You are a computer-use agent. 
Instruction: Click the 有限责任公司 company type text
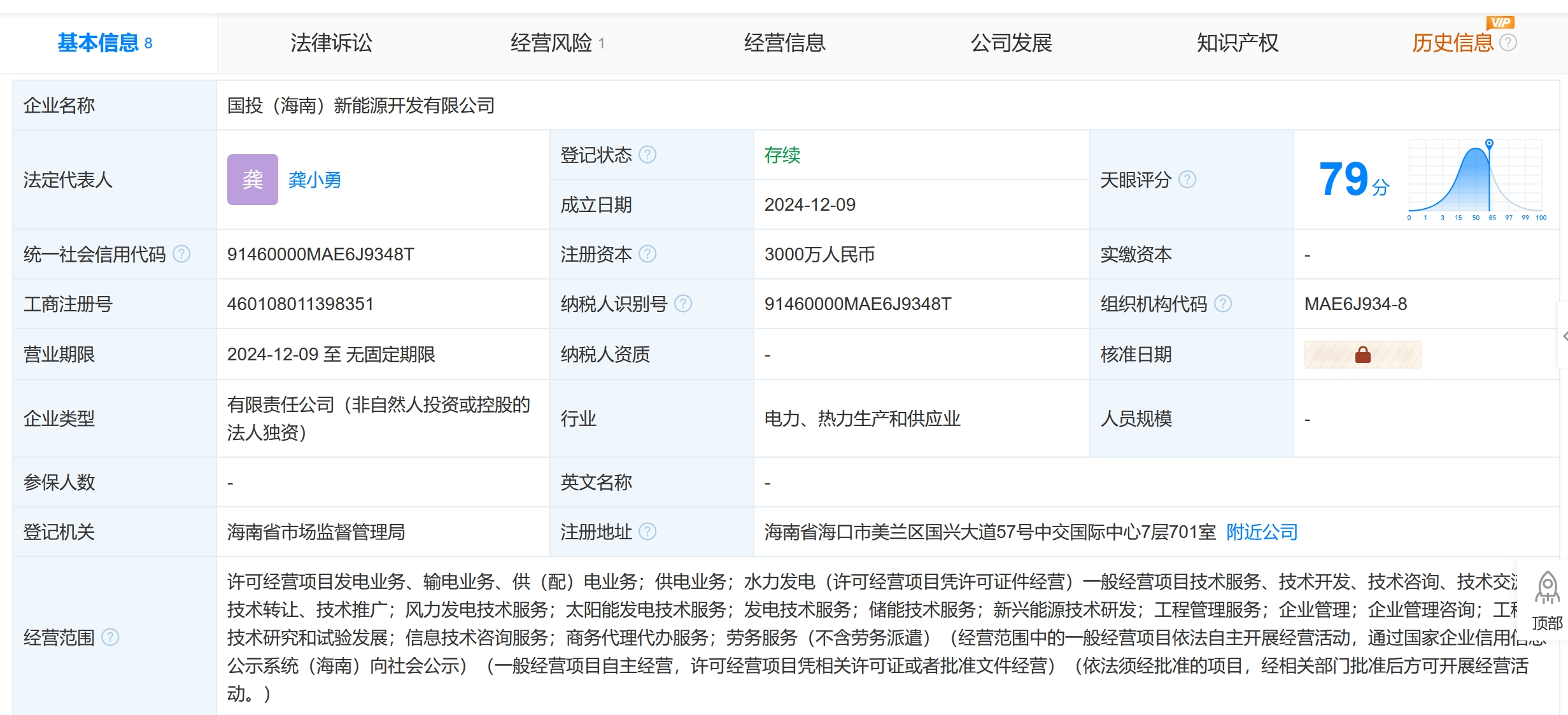coord(379,418)
